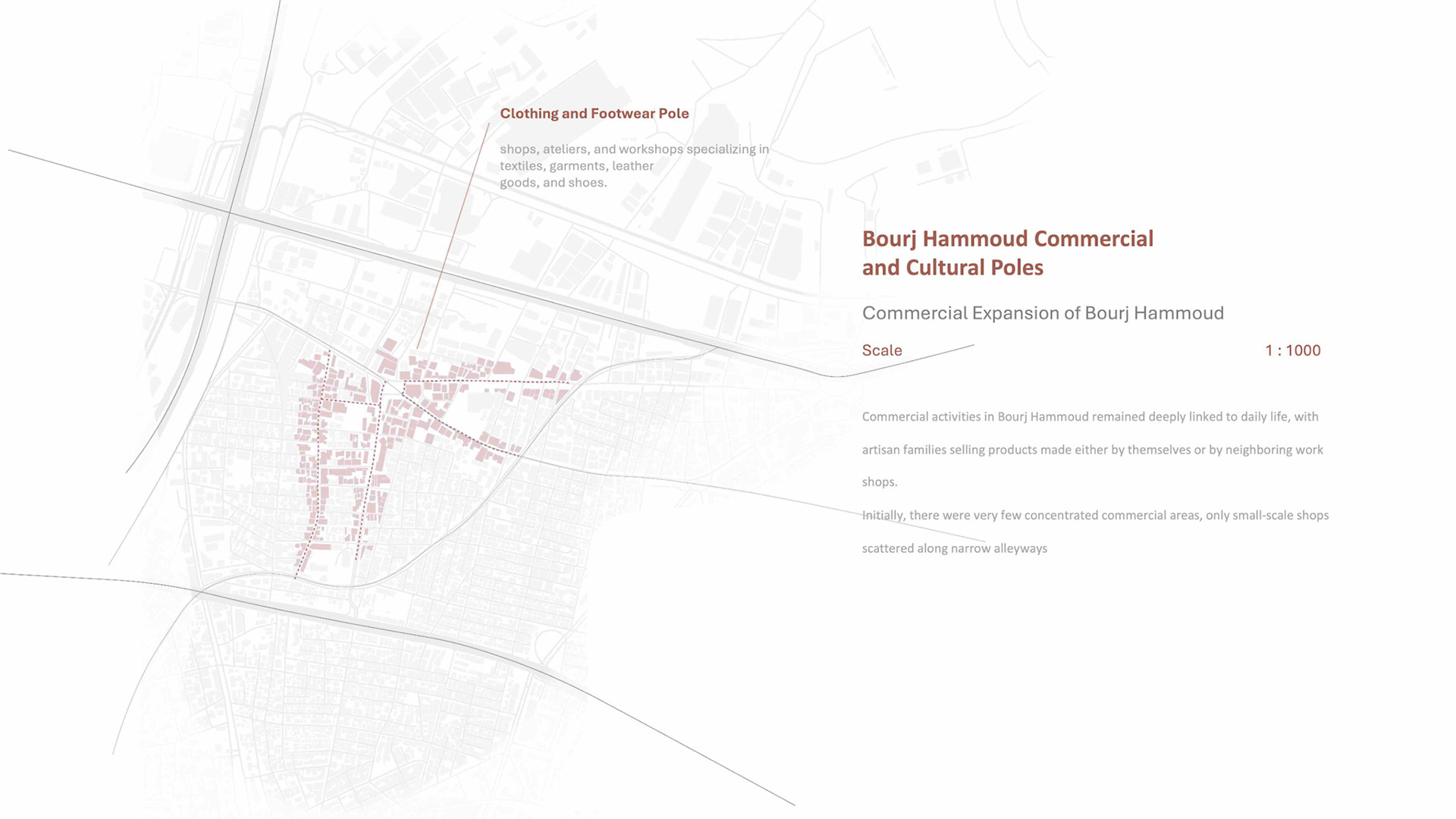Click the standalone word 'shops.' in the paragraph
1456x819 pixels.
pyautogui.click(x=879, y=482)
